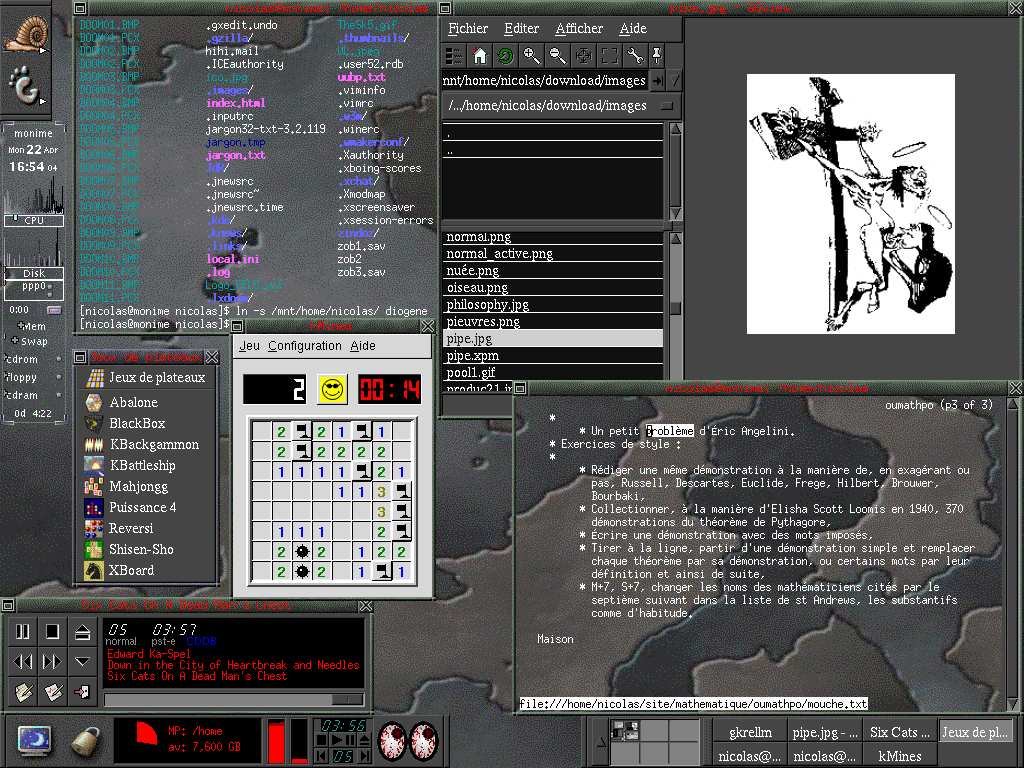The image size is (1024, 768).
Task: Toggle the pushpin float button in viewer toolbar
Action: 657,56
